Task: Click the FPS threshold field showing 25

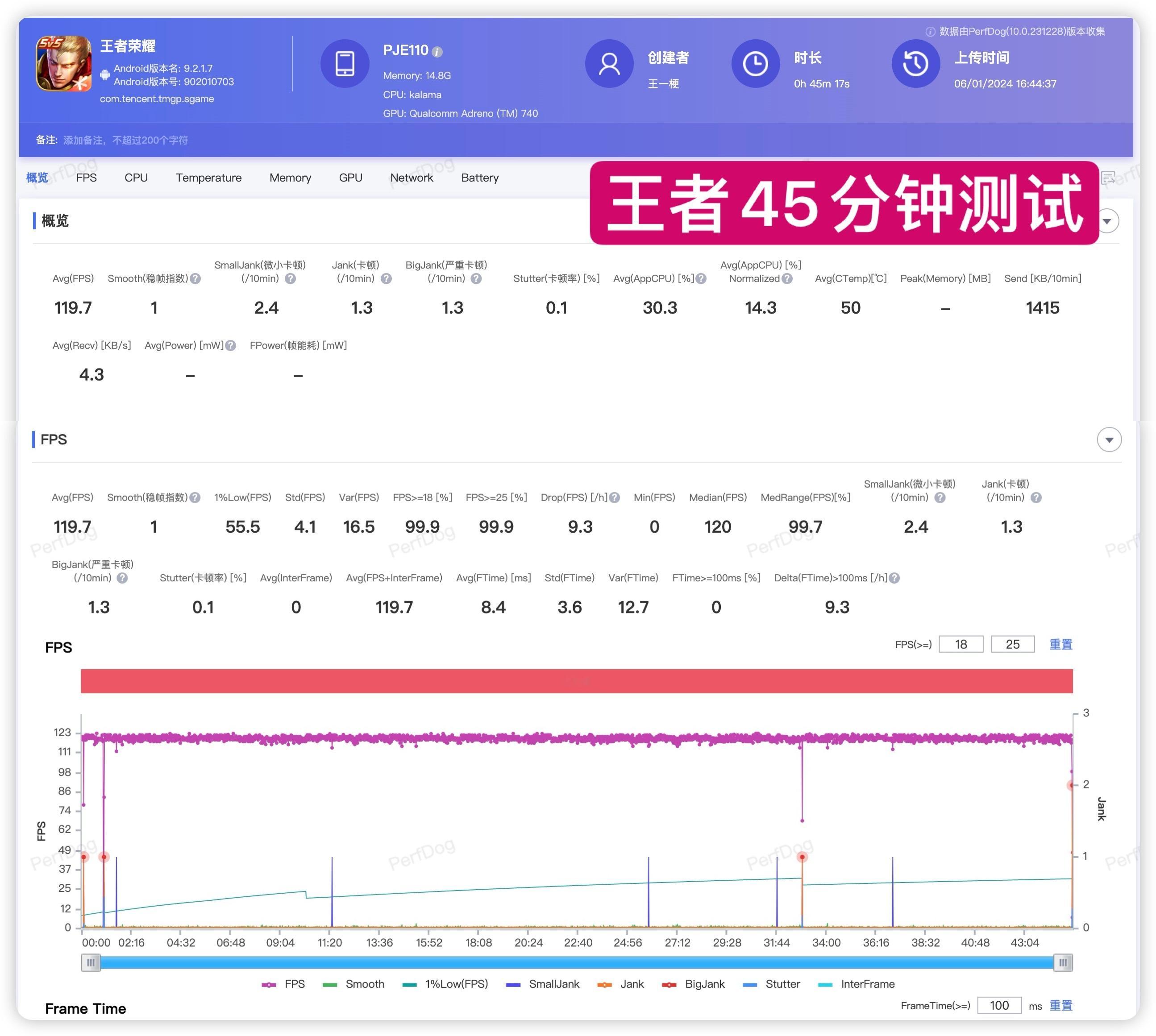Action: [x=1013, y=644]
